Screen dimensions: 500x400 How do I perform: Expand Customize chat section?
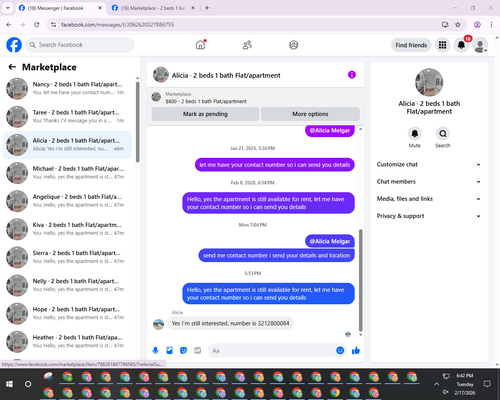click(429, 164)
